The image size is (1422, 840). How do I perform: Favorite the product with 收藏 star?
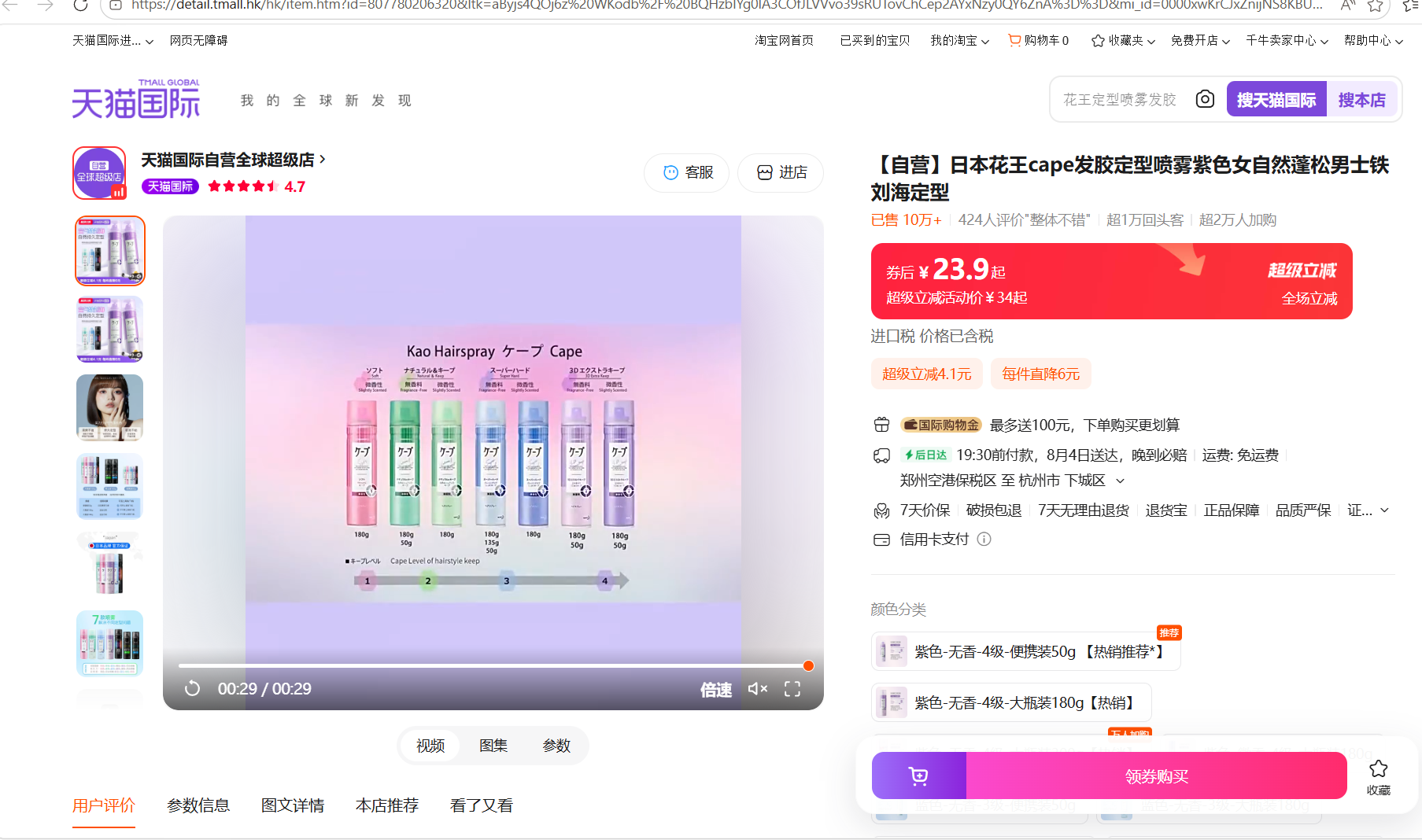(1378, 776)
